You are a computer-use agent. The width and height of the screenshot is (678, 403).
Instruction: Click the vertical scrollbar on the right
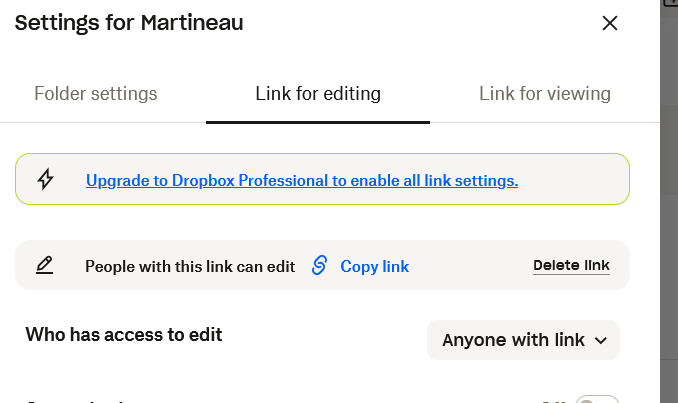coord(668,200)
